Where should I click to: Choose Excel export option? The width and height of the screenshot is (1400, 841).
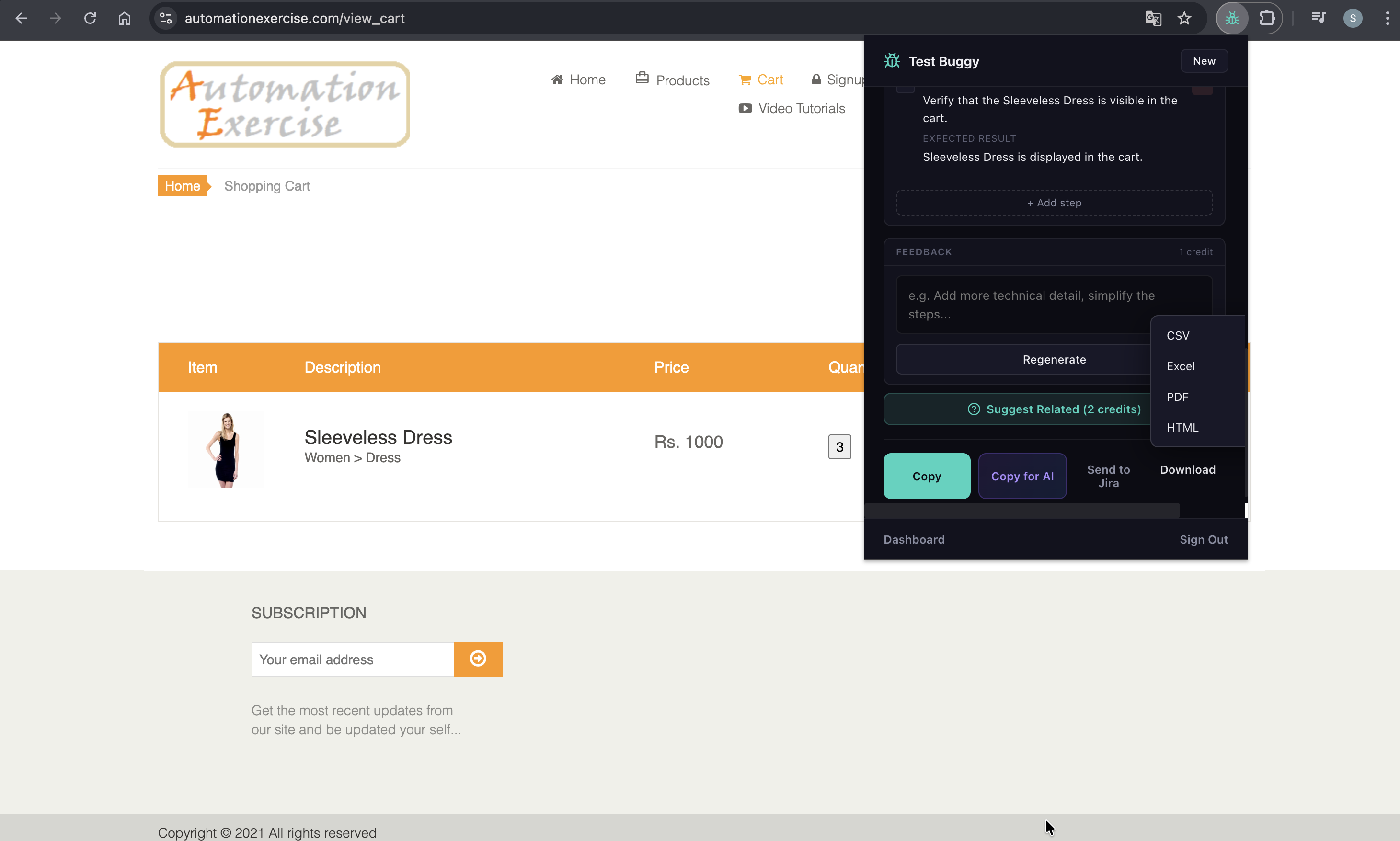coord(1181,366)
